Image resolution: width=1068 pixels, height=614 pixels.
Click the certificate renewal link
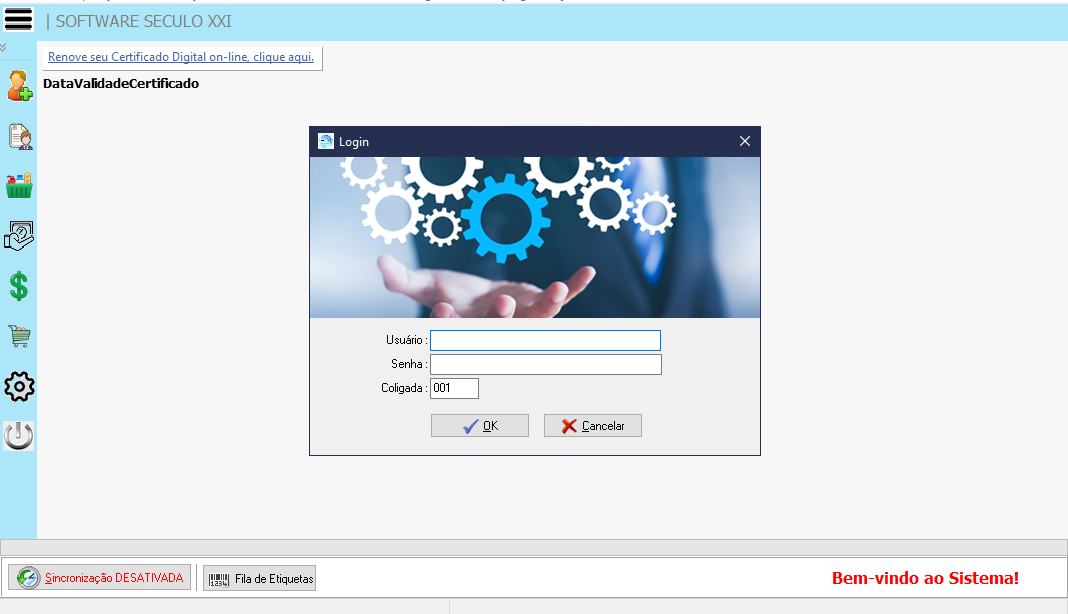181,57
